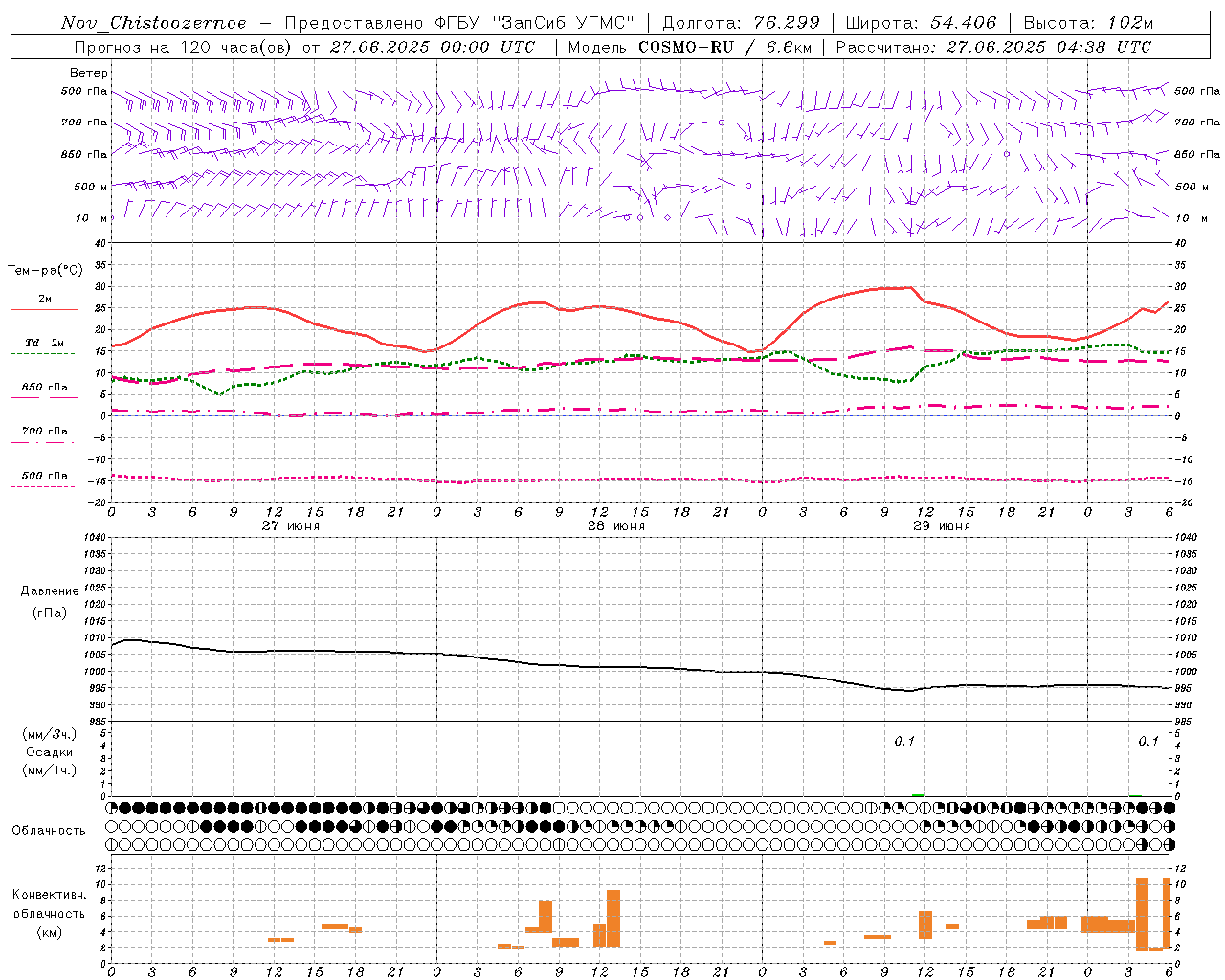Click the Широта: 54.406 latitude value
Viewport: 1225px width, 980px height.
tap(921, 23)
